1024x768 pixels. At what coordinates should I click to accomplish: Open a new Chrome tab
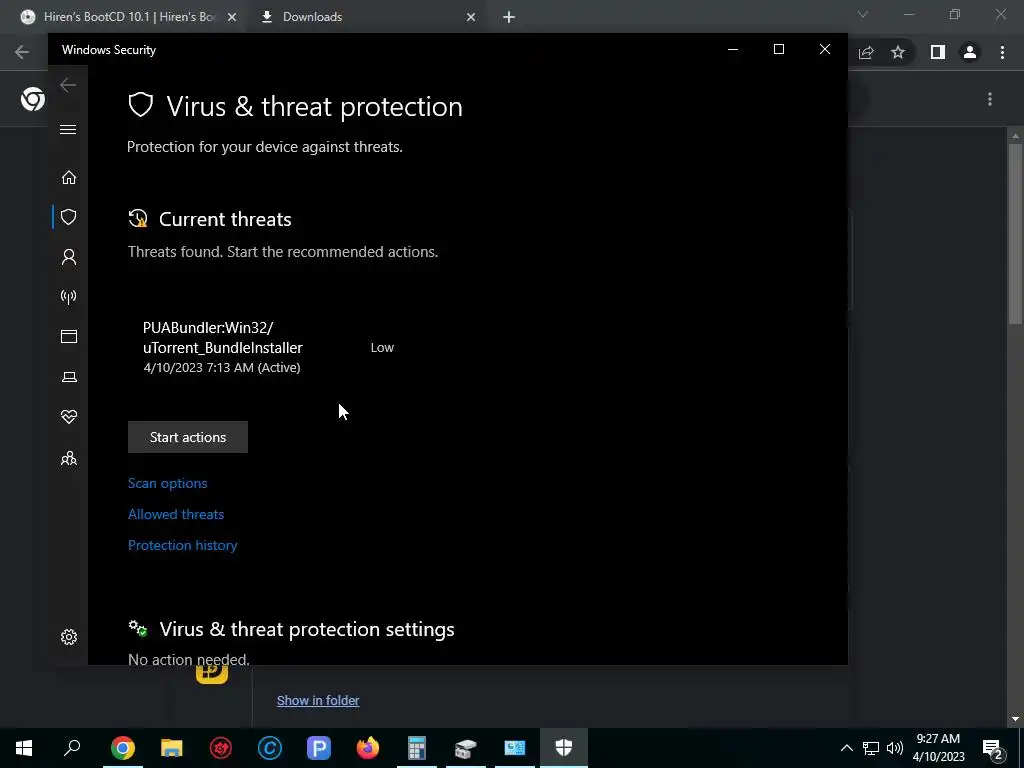509,18
